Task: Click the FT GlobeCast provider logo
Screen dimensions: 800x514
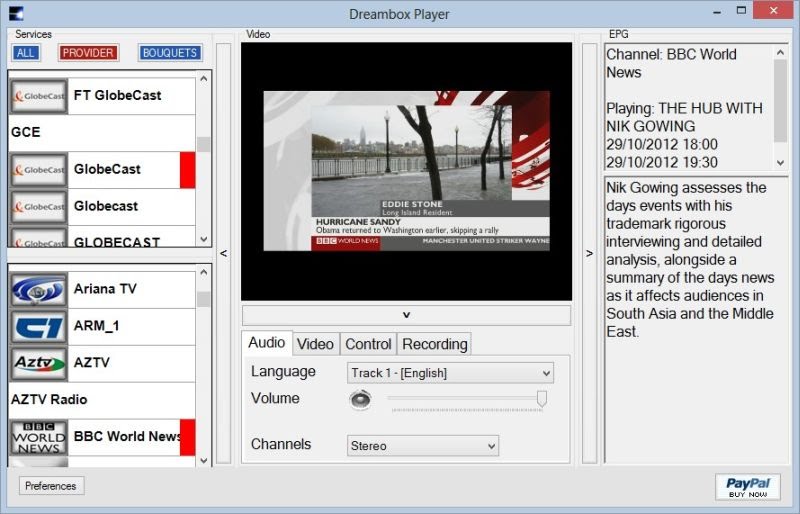Action: (x=39, y=96)
